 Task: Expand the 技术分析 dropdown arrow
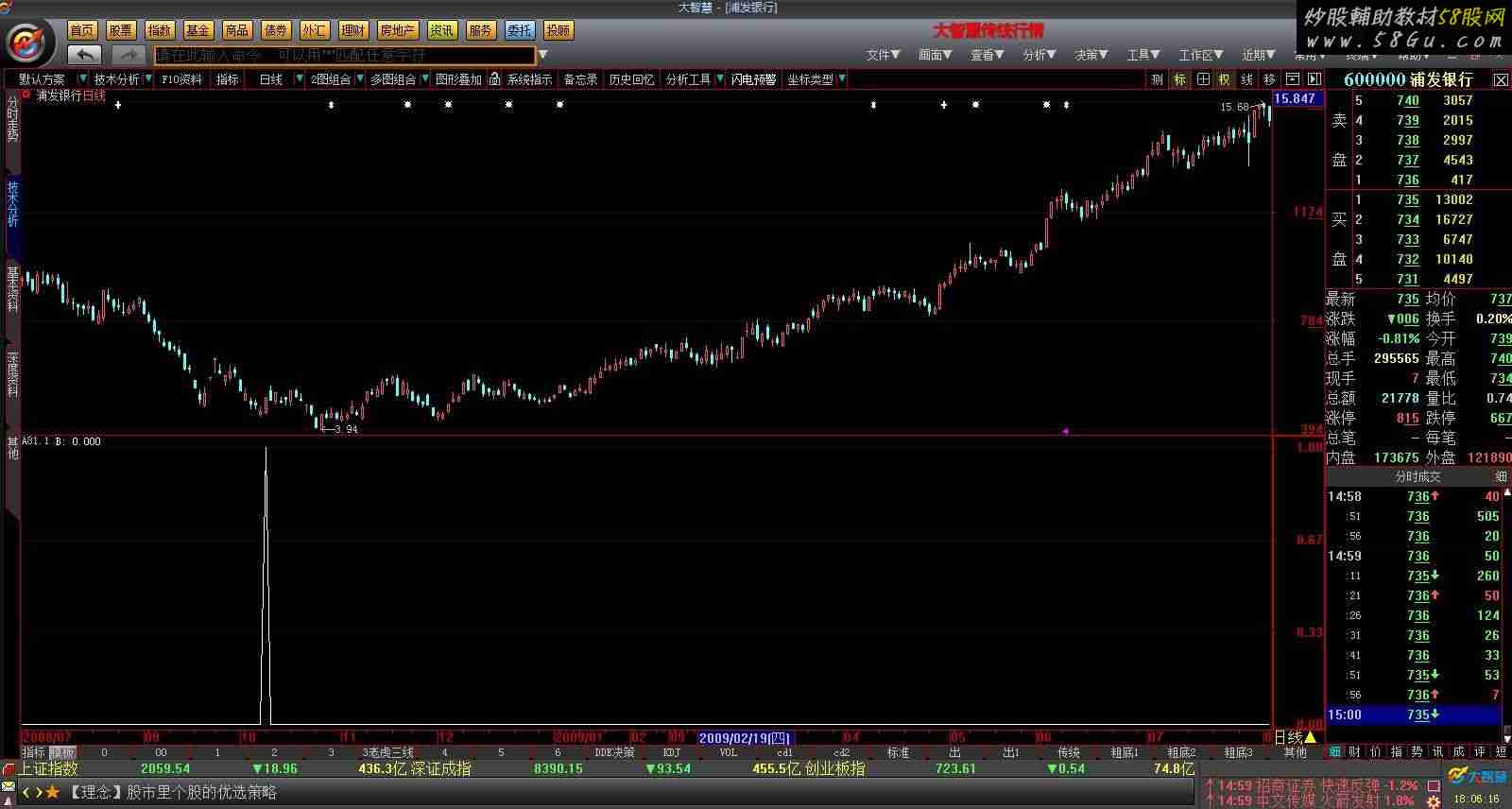coord(147,79)
